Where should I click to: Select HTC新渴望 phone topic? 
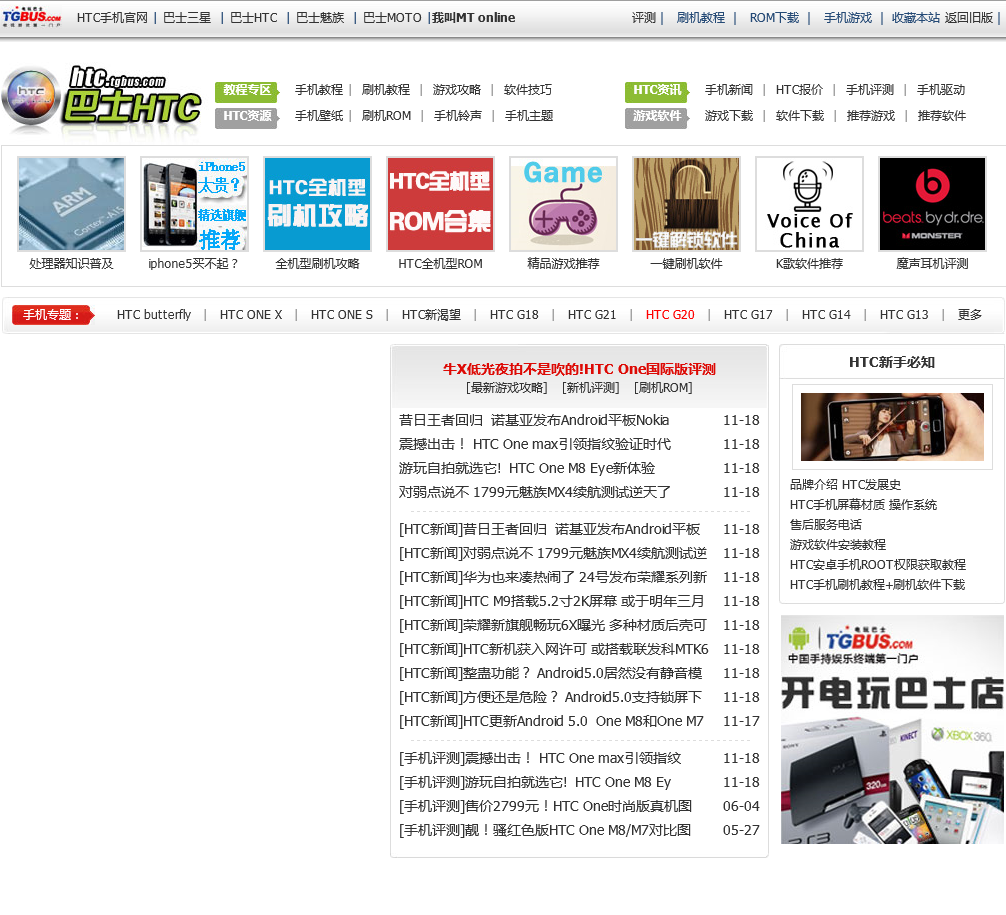coord(431,315)
